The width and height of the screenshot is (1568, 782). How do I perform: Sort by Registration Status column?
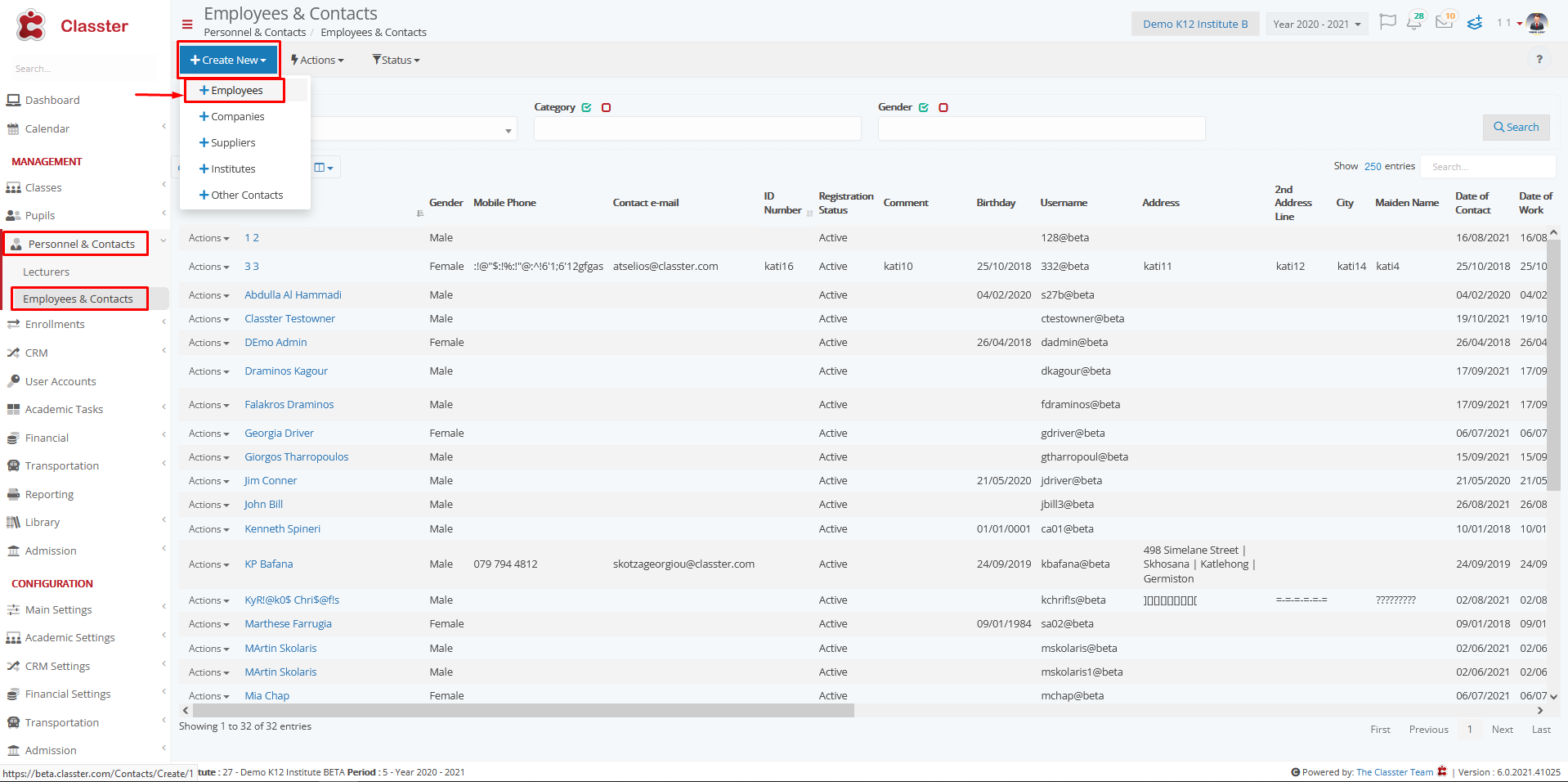tap(845, 203)
